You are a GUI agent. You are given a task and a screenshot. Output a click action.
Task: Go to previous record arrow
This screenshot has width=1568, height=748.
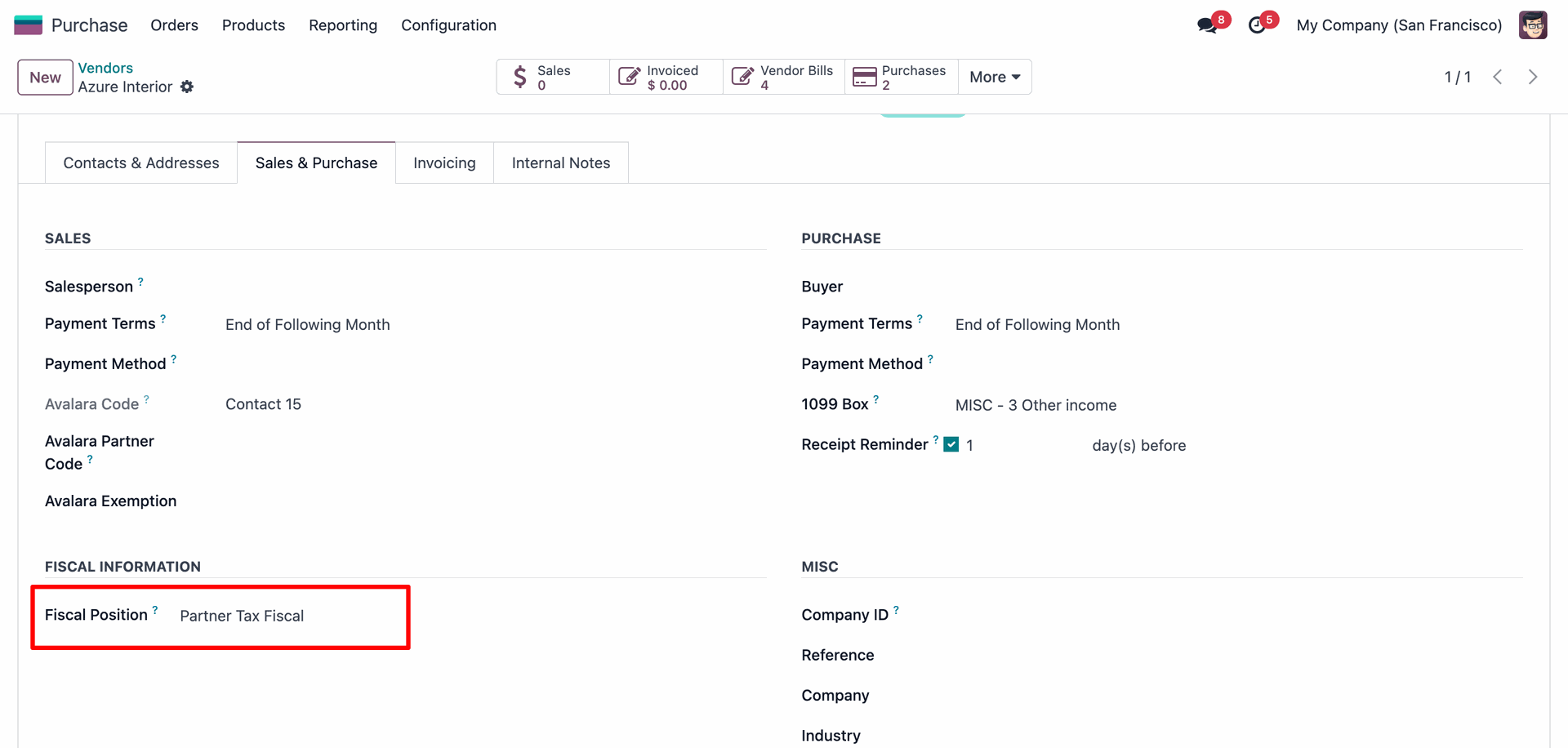[1498, 77]
